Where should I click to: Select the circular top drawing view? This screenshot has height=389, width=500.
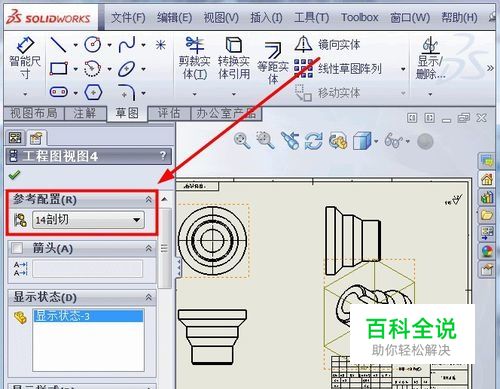click(x=212, y=240)
